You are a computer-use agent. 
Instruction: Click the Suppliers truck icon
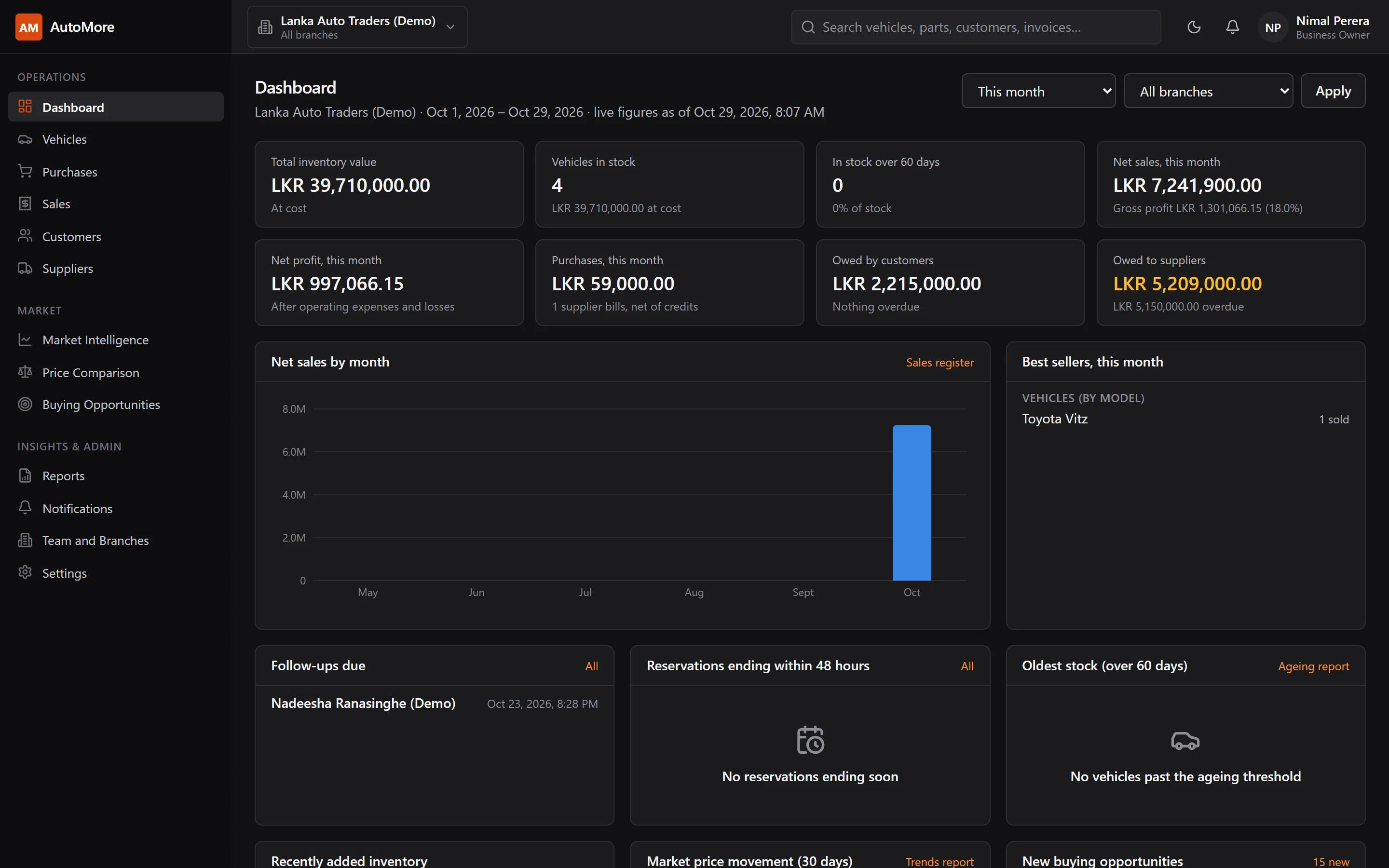[25, 268]
